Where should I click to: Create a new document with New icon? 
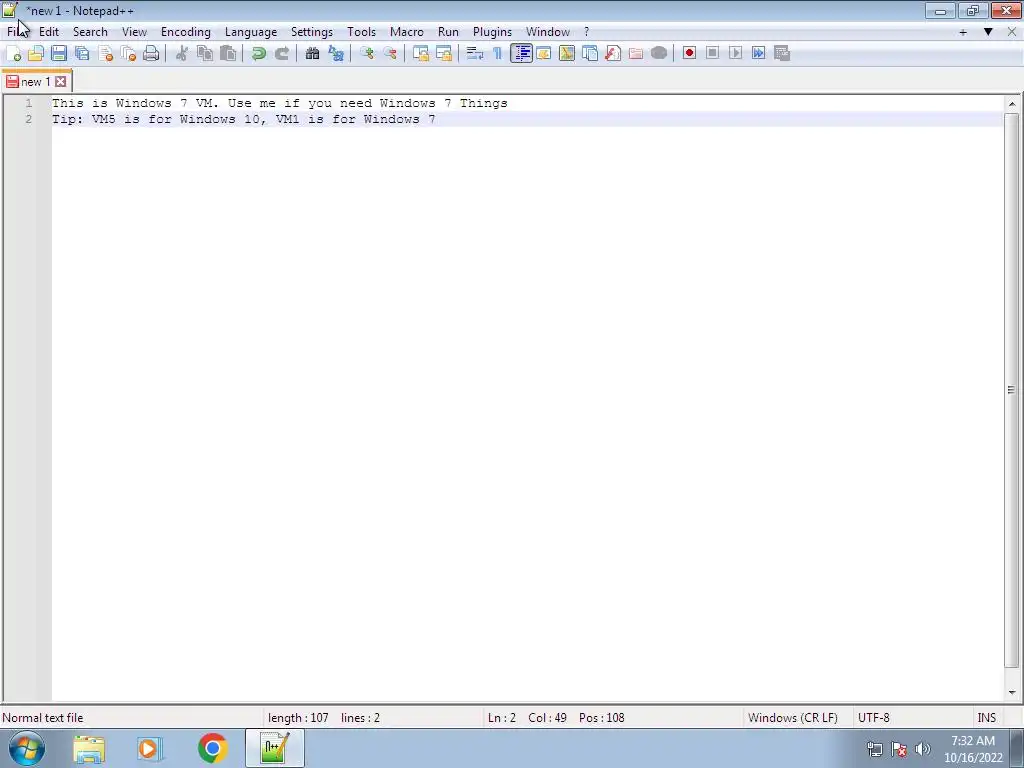pos(13,54)
